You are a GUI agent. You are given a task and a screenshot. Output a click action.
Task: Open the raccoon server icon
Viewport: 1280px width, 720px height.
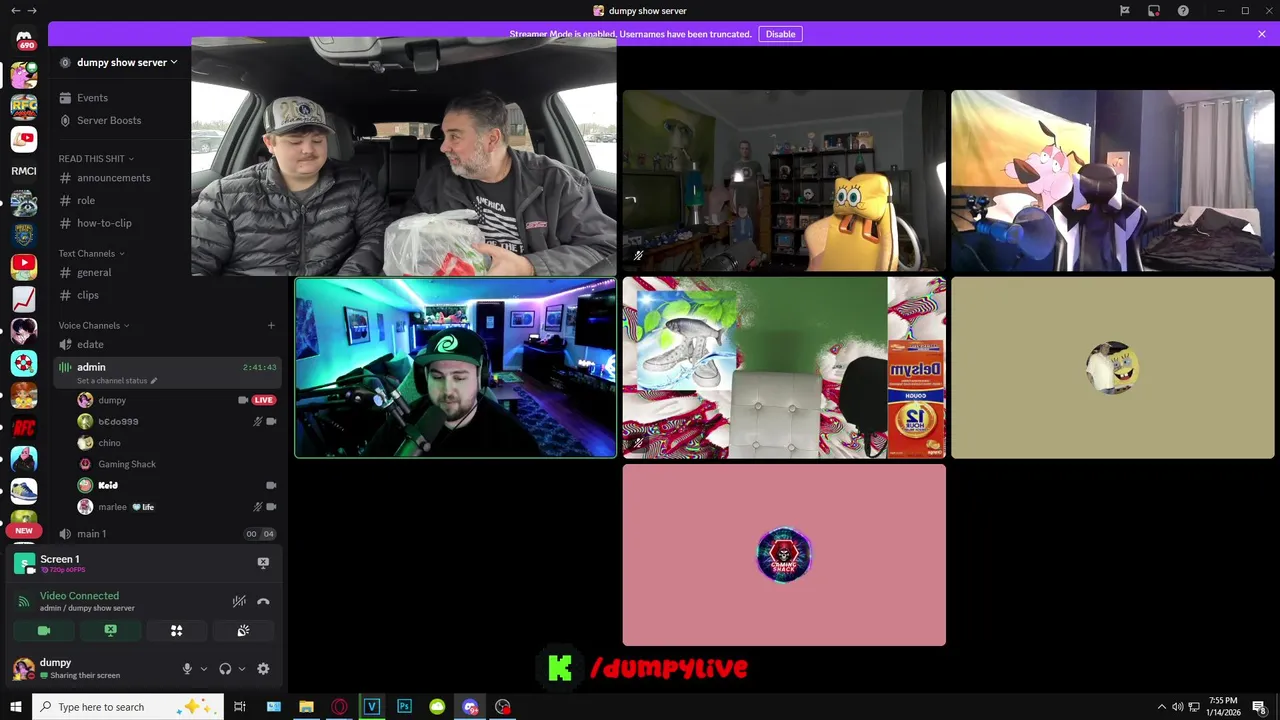click(24, 203)
